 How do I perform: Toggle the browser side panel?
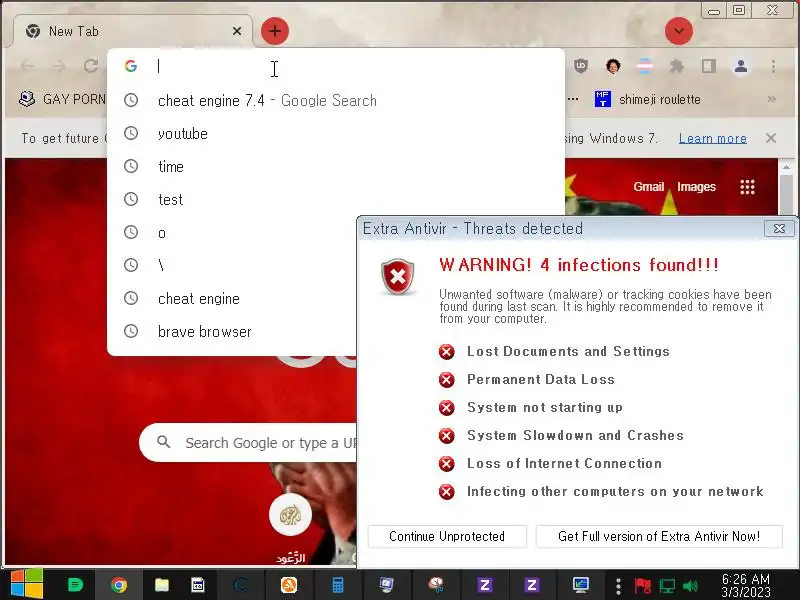tap(709, 66)
